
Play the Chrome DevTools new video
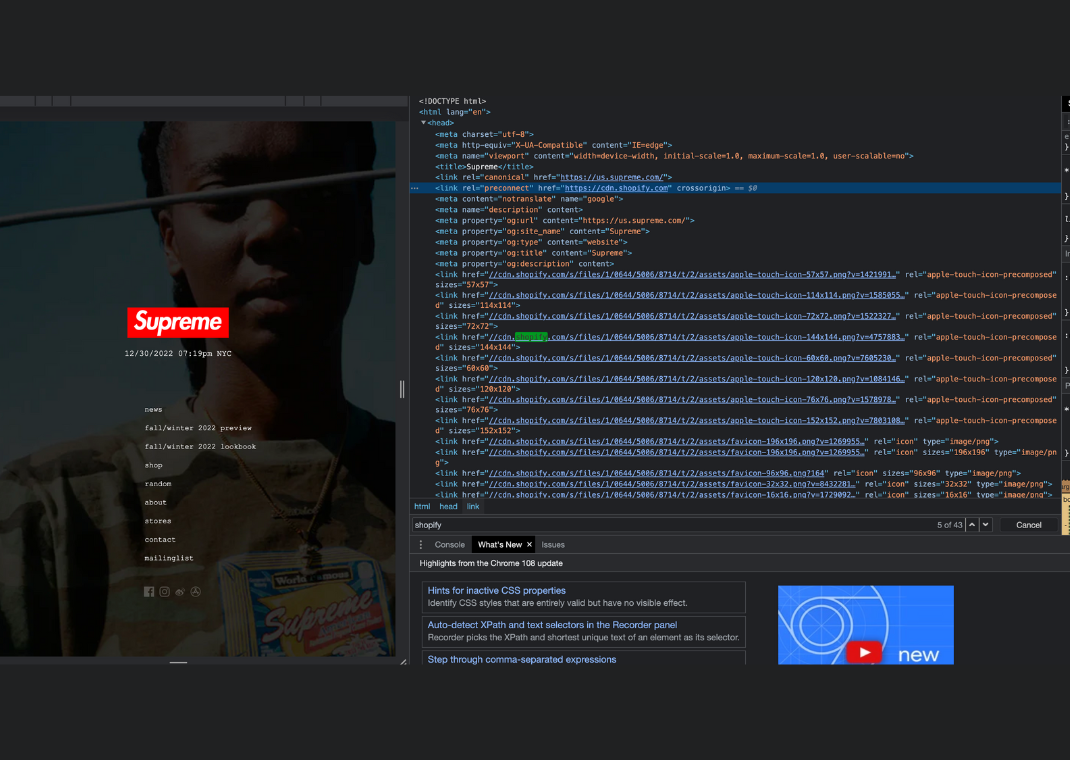pyautogui.click(x=864, y=652)
